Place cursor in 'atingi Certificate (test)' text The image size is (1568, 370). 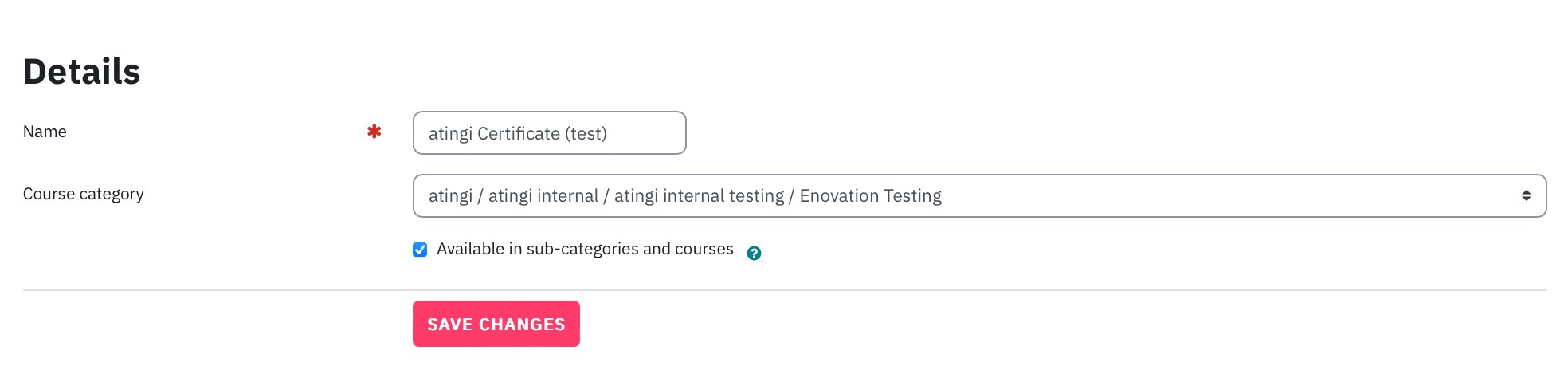pyautogui.click(x=518, y=133)
